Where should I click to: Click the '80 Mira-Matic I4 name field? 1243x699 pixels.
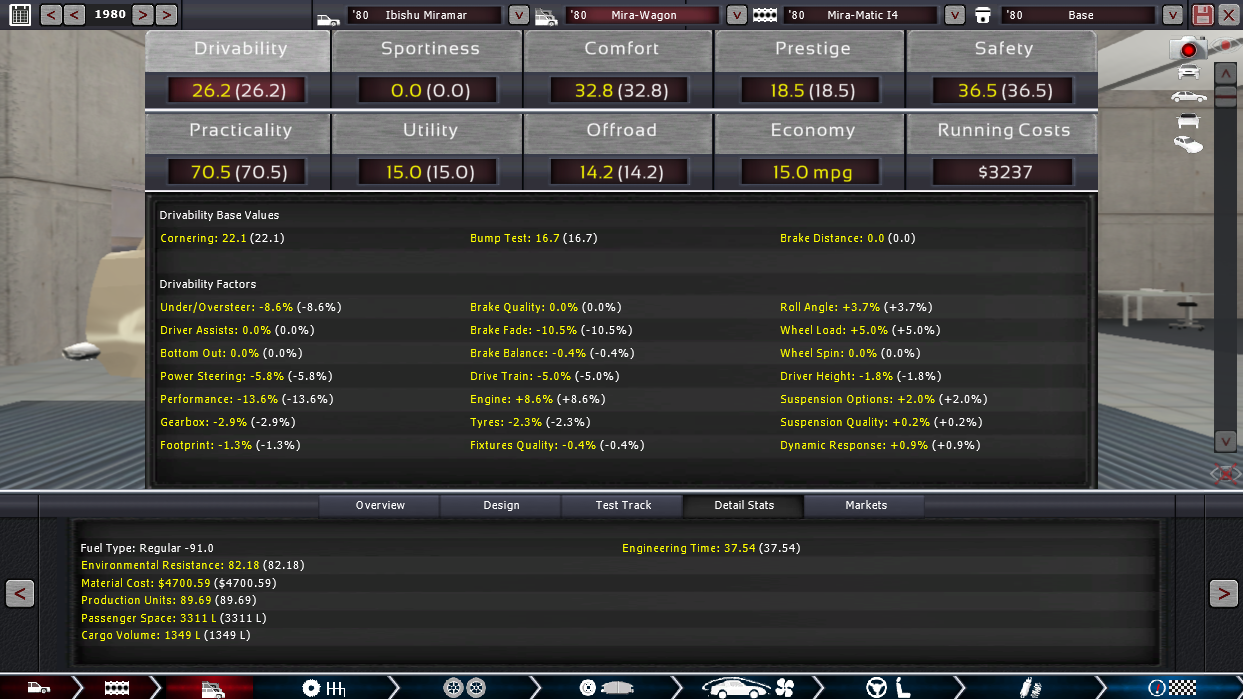(860, 15)
